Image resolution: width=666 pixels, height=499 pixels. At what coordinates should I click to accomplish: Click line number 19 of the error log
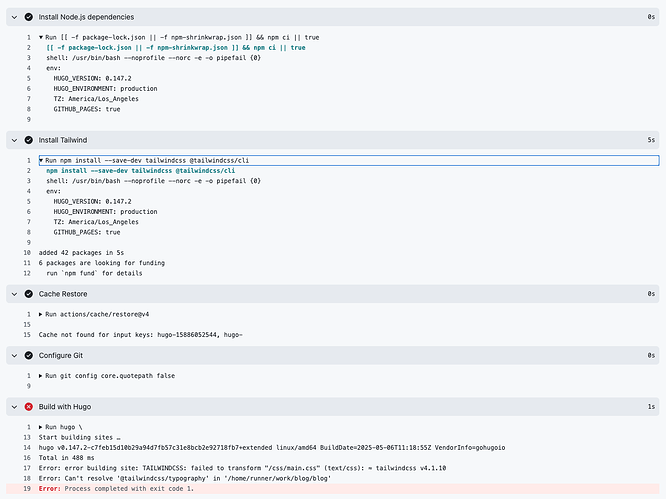click(x=27, y=489)
